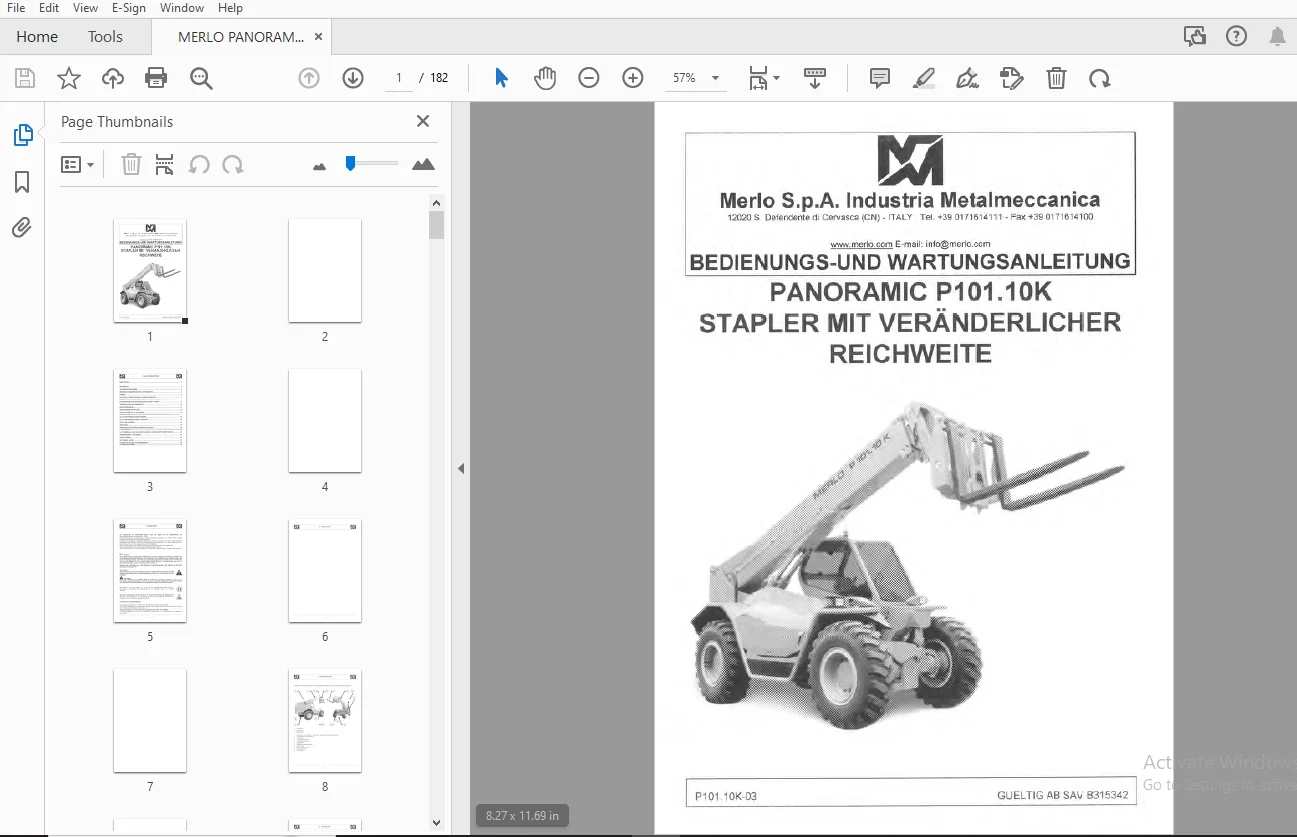Click the thumbnail size slider
The image size is (1297, 837).
[371, 163]
